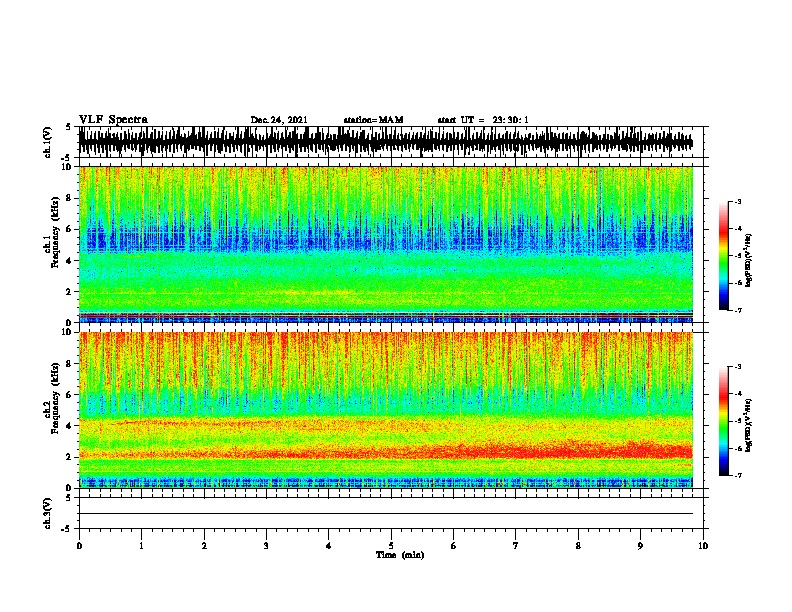Click the '8' kHz tick on ch.2 axis
The height and width of the screenshot is (612, 792).
click(x=69, y=364)
